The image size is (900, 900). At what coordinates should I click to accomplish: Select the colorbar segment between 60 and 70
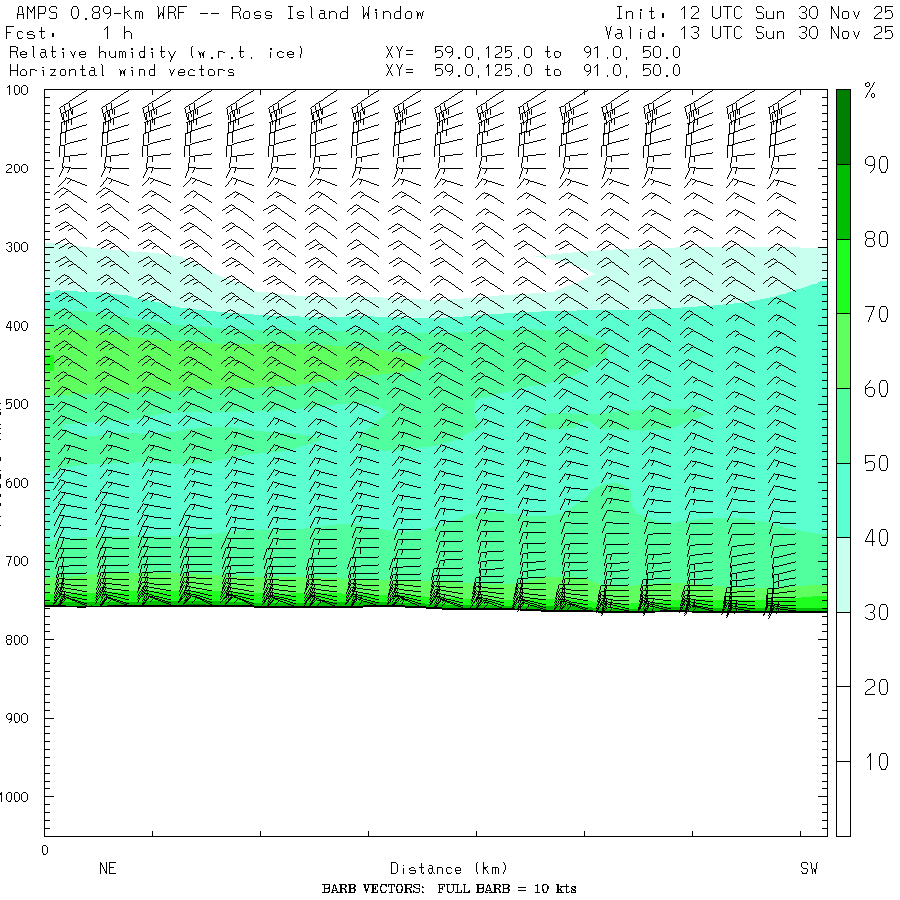tap(843, 351)
